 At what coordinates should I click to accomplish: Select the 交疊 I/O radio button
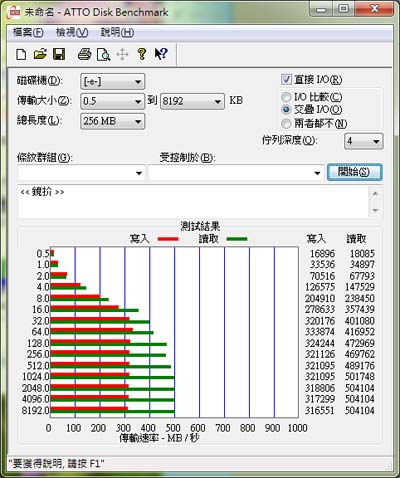click(286, 109)
